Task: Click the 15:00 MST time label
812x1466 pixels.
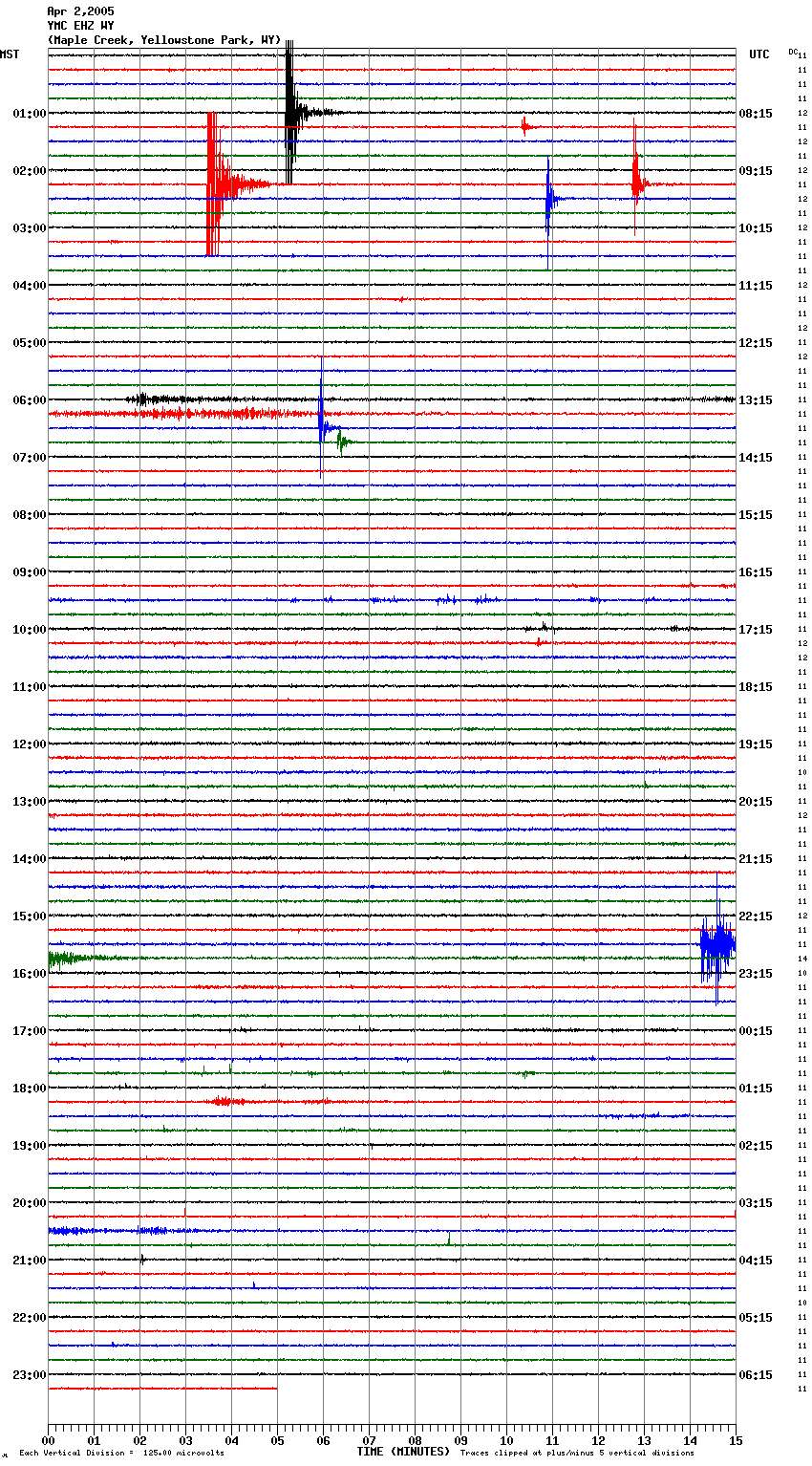Action: [x=30, y=916]
